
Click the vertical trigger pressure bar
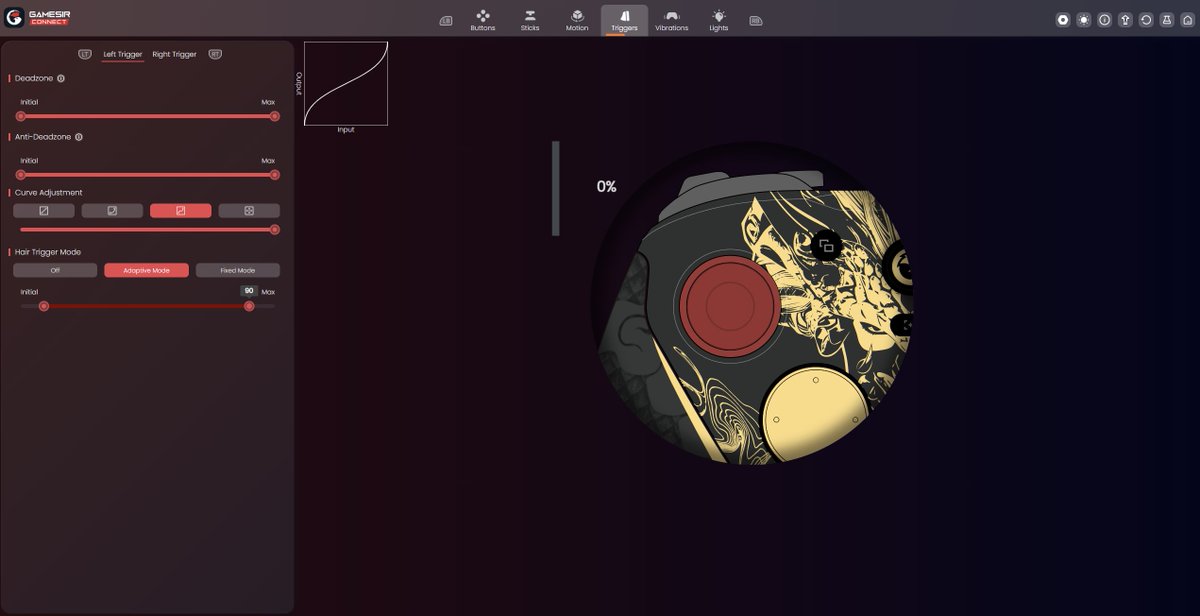pos(556,188)
